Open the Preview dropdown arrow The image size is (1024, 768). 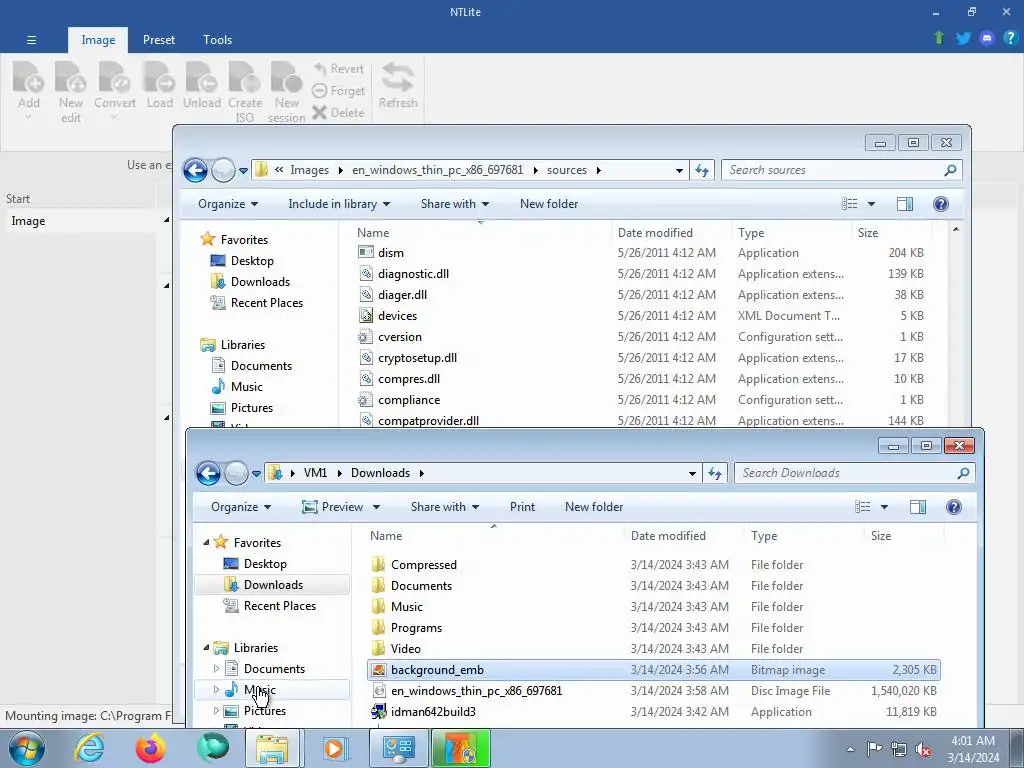click(376, 507)
